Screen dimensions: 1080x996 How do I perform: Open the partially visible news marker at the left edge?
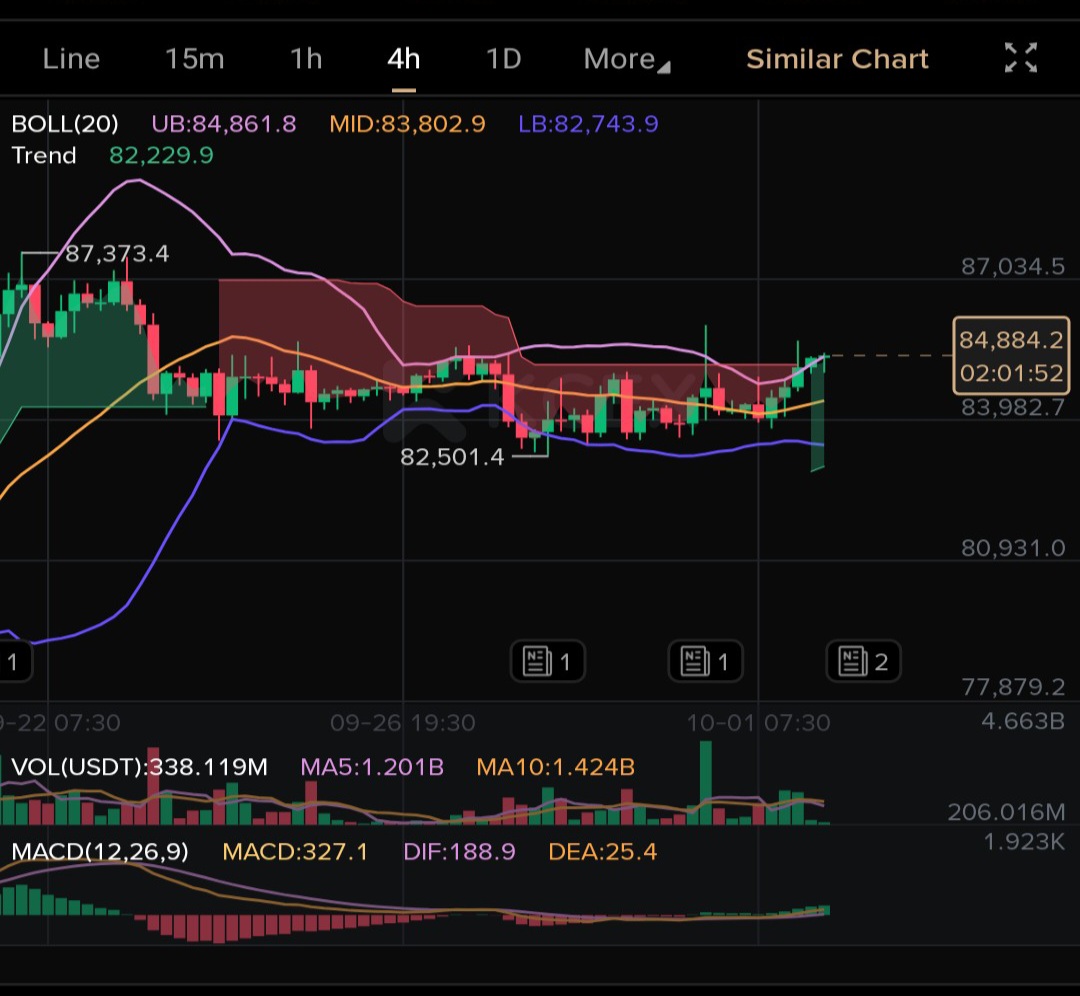pyautogui.click(x=15, y=661)
